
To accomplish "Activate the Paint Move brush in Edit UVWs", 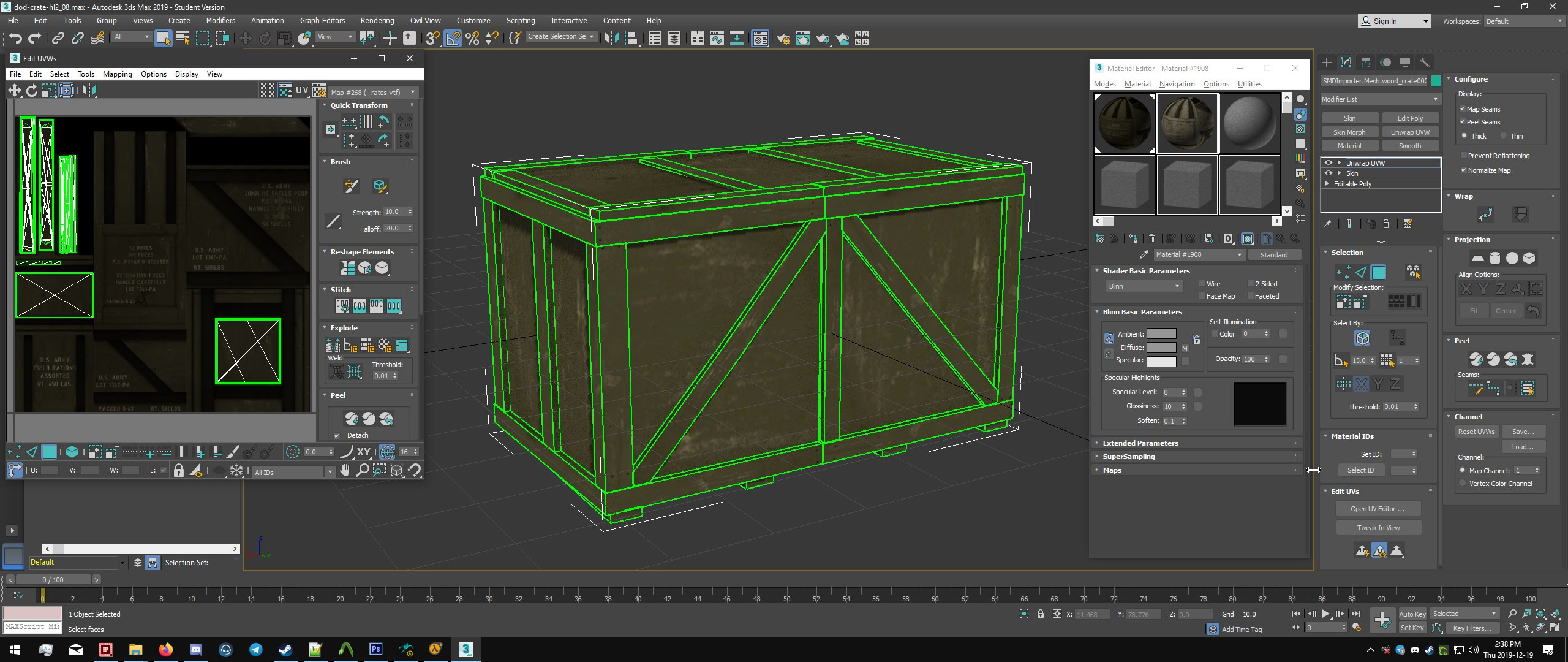I will [350, 186].
